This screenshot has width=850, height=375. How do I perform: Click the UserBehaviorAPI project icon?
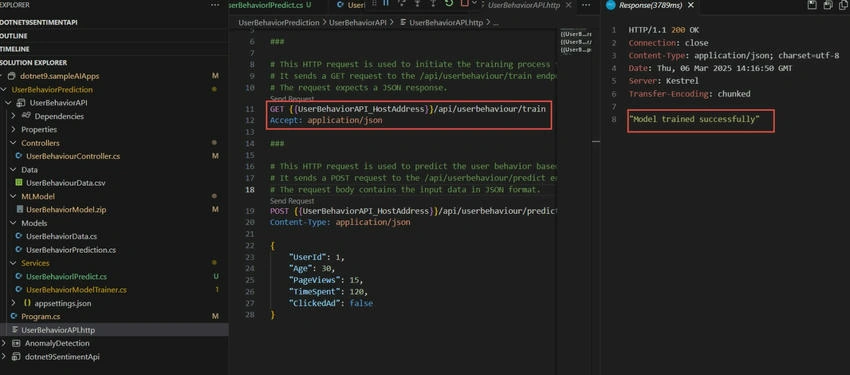21,103
